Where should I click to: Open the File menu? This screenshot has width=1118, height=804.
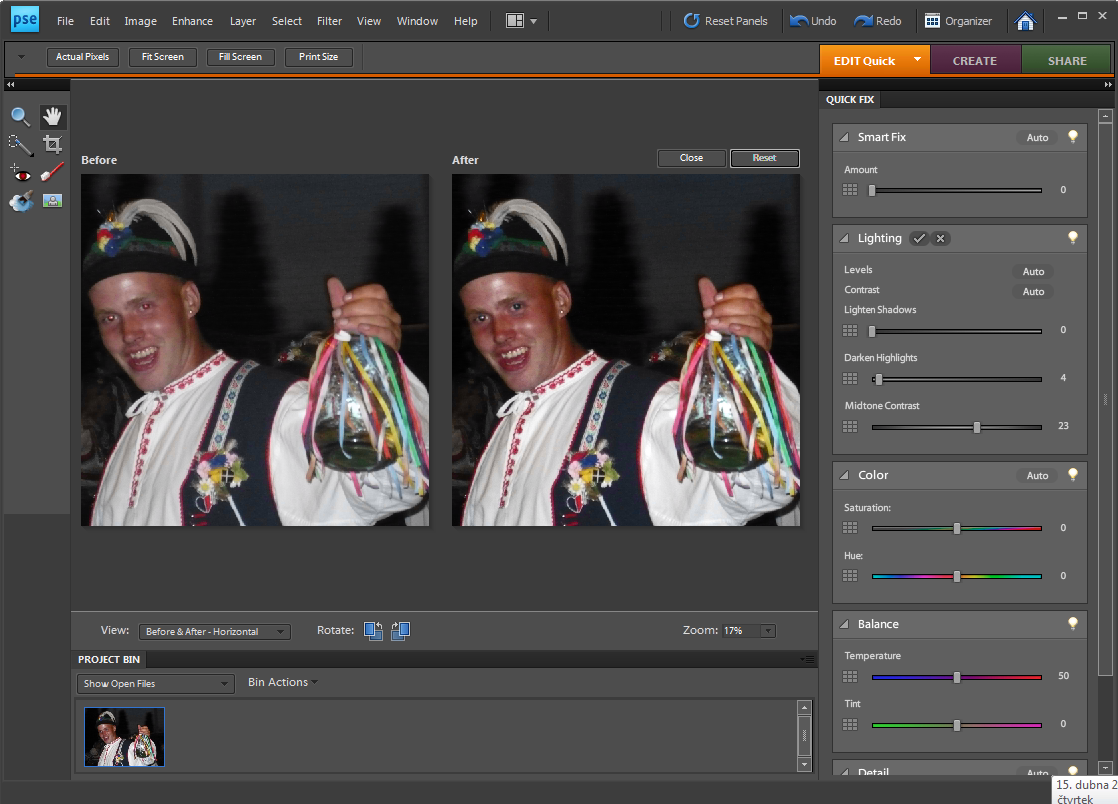click(x=65, y=21)
